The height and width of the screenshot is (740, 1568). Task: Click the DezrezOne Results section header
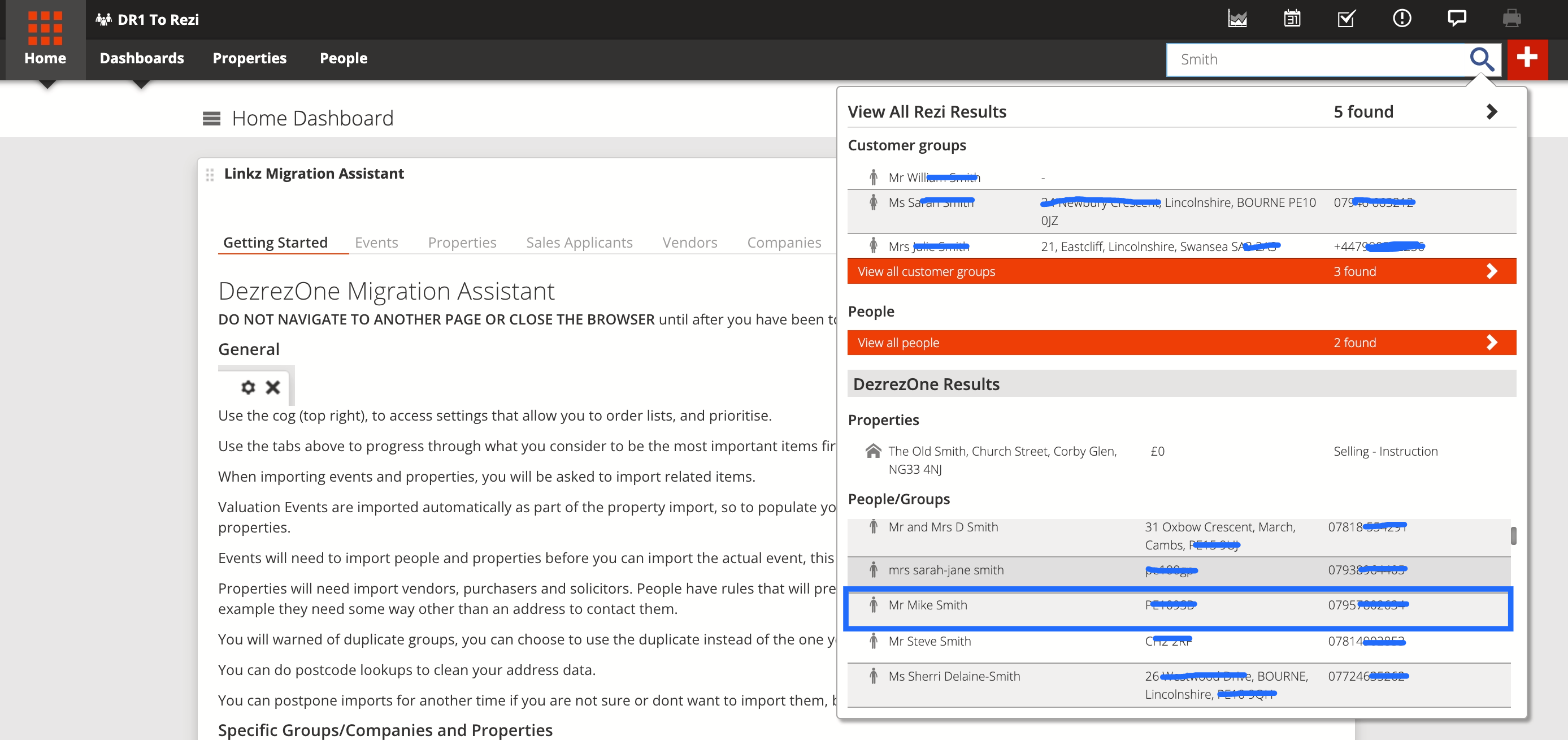coord(1181,384)
